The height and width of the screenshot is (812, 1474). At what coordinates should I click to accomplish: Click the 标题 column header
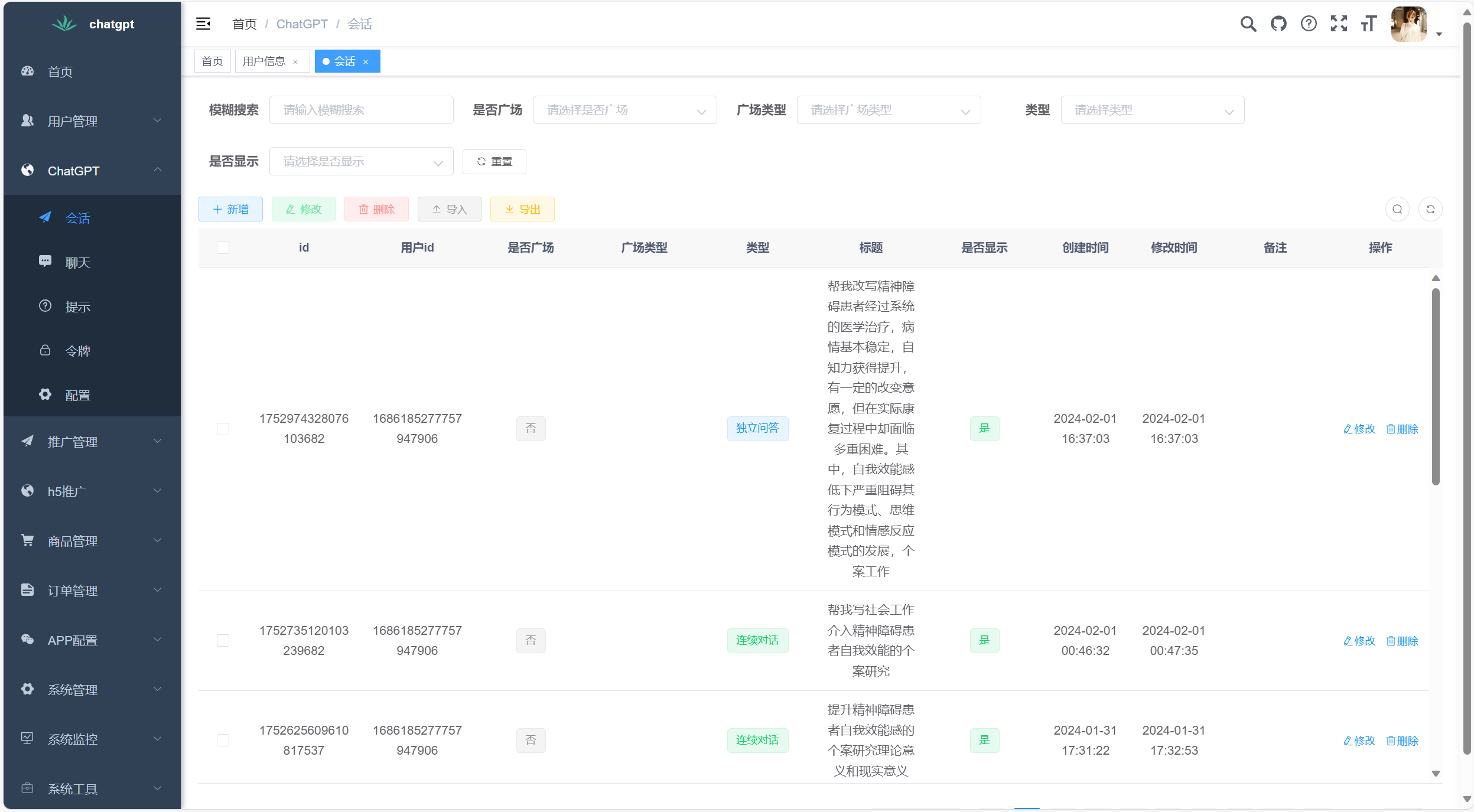[871, 247]
